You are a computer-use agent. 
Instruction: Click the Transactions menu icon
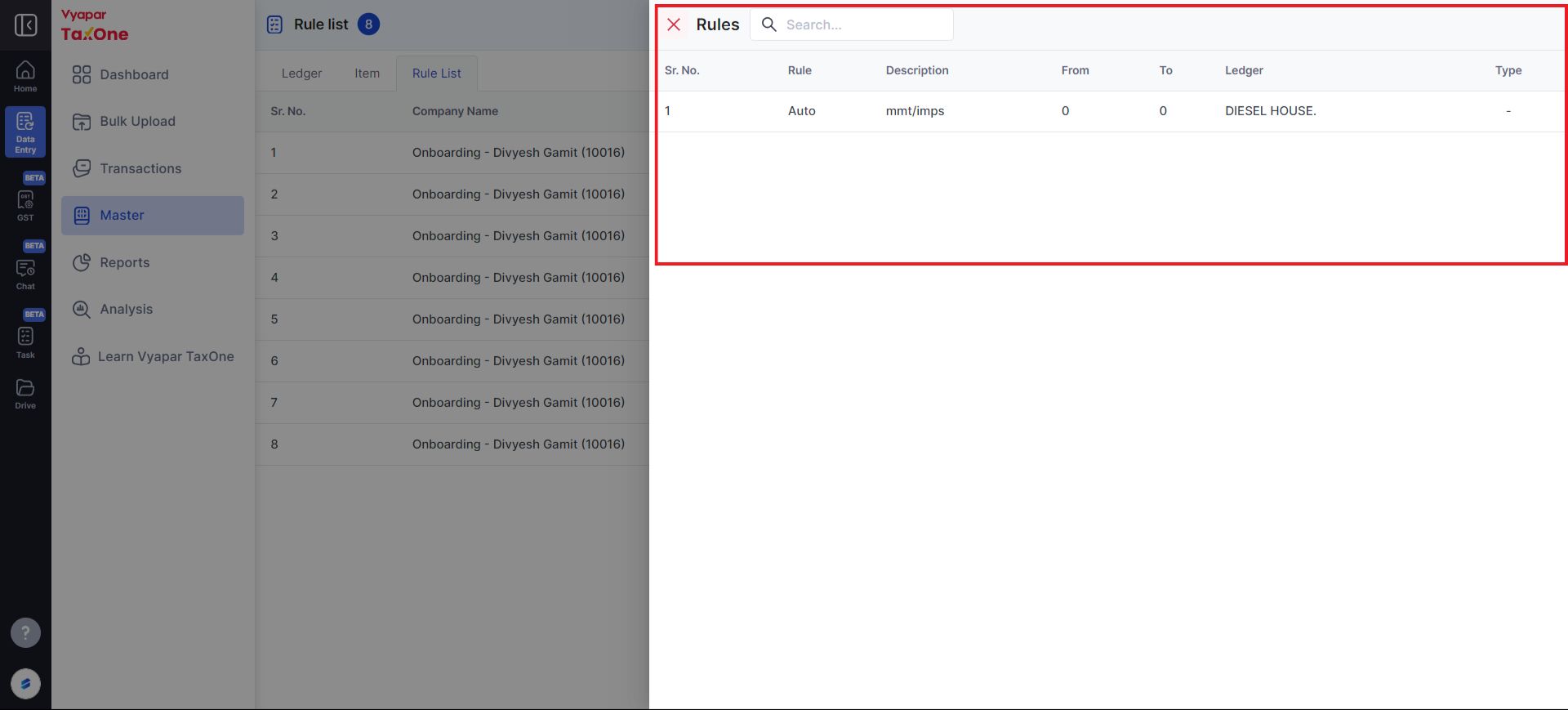pos(82,168)
